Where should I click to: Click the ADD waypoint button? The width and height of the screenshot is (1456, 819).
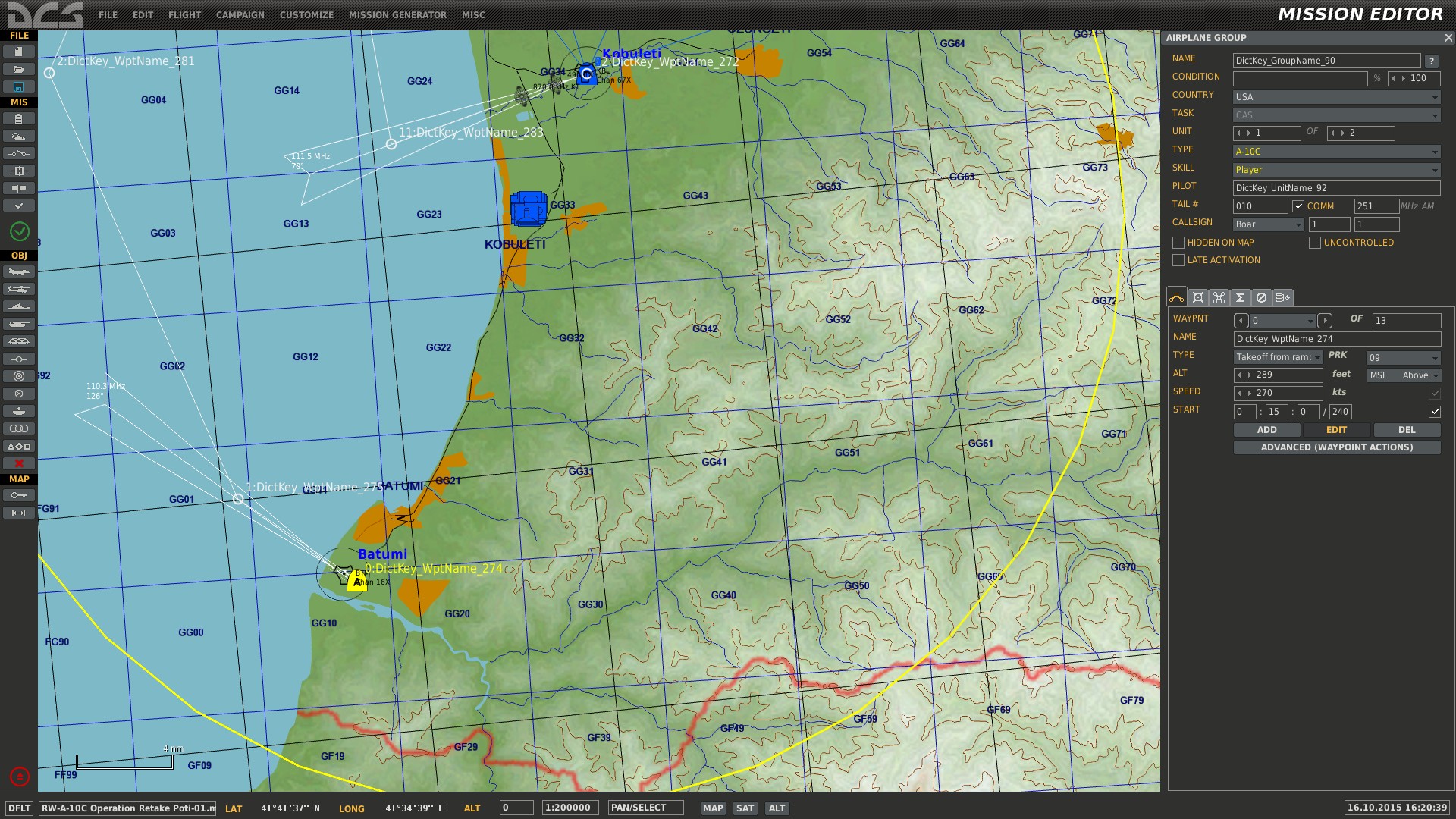(x=1266, y=430)
